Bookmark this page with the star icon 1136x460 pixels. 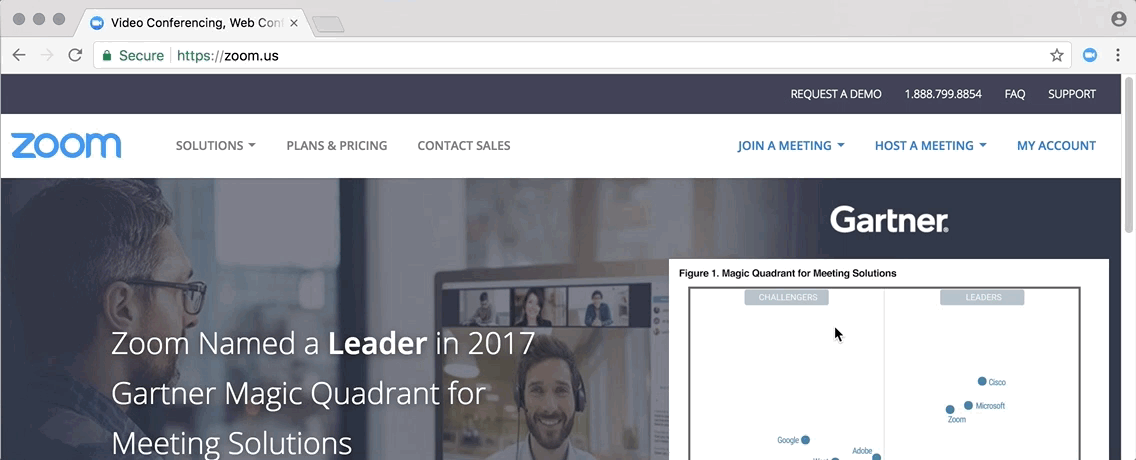(1056, 55)
